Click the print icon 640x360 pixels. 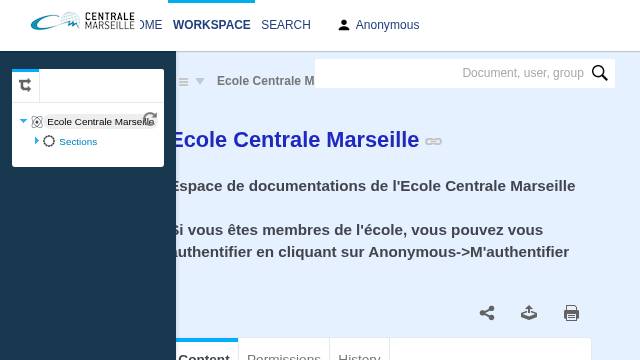[x=571, y=313]
